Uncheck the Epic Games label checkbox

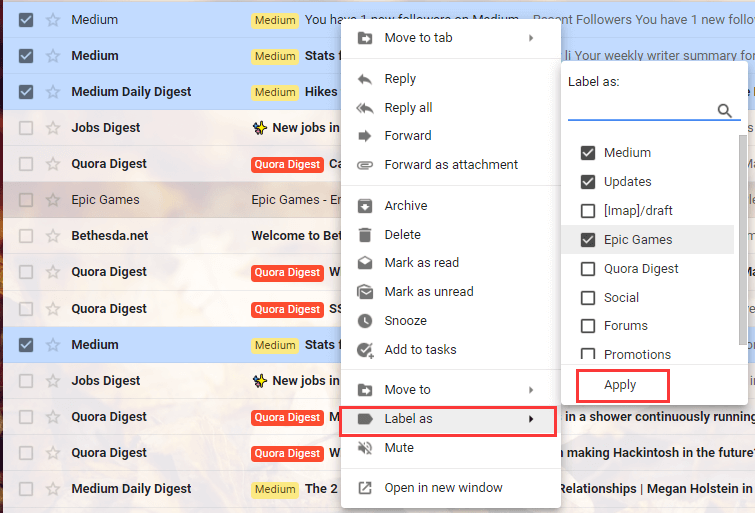(587, 239)
